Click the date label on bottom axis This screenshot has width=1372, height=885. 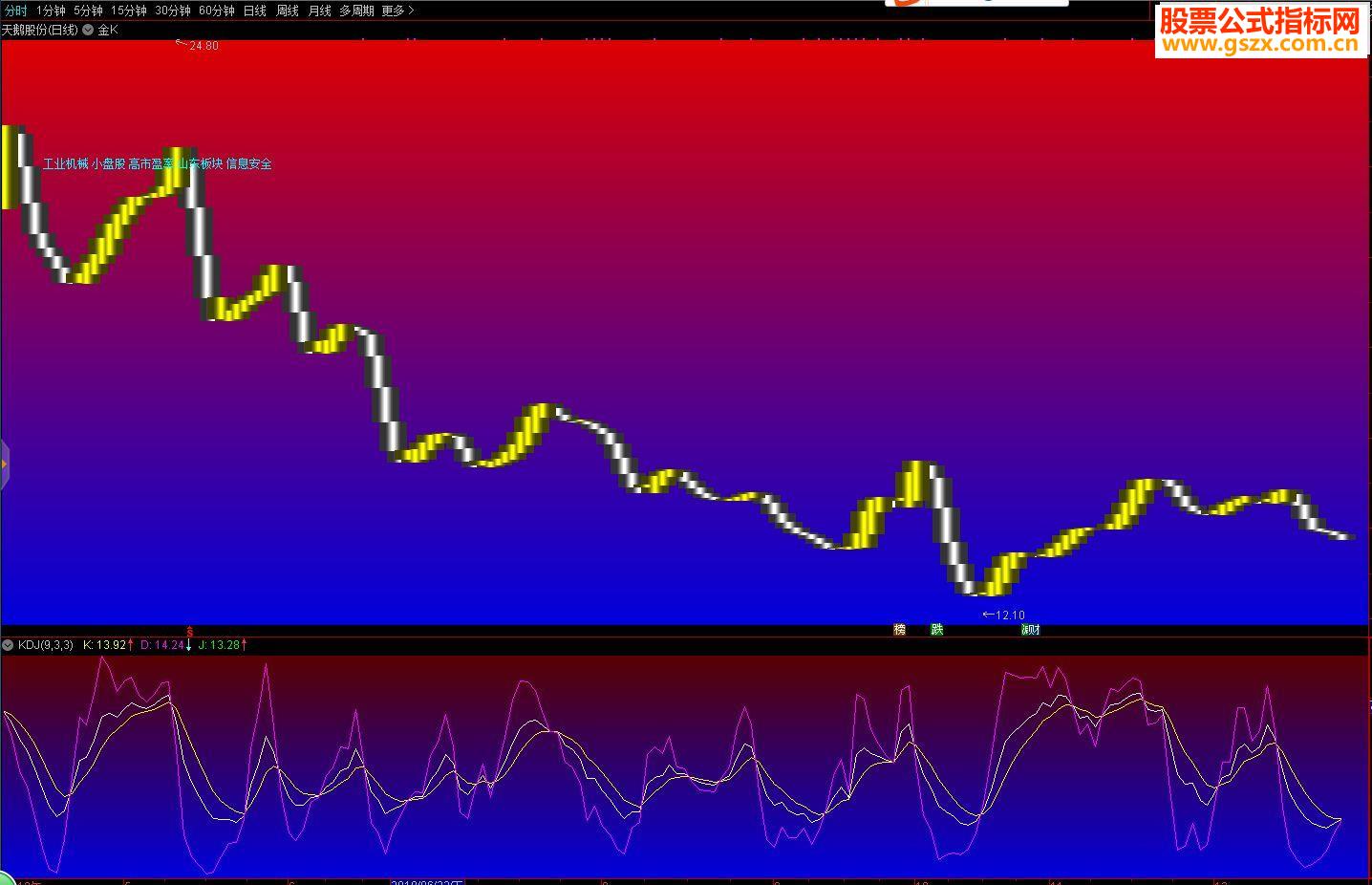tap(427, 882)
